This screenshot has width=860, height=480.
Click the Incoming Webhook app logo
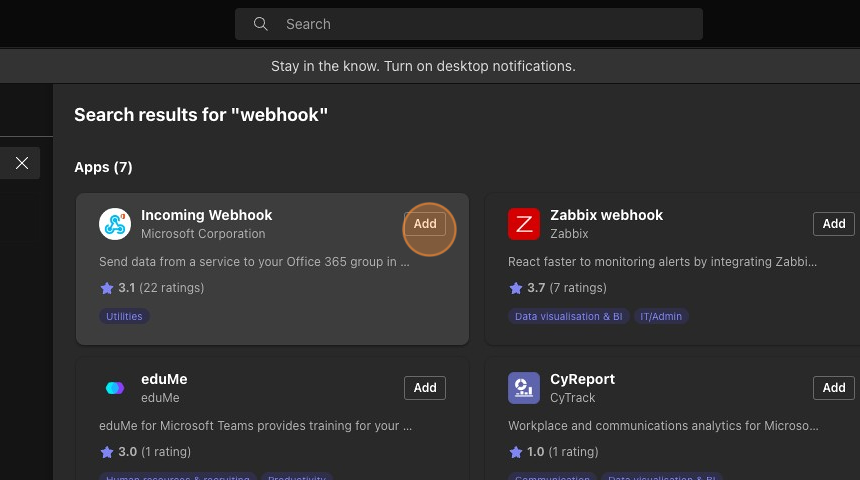pos(115,224)
